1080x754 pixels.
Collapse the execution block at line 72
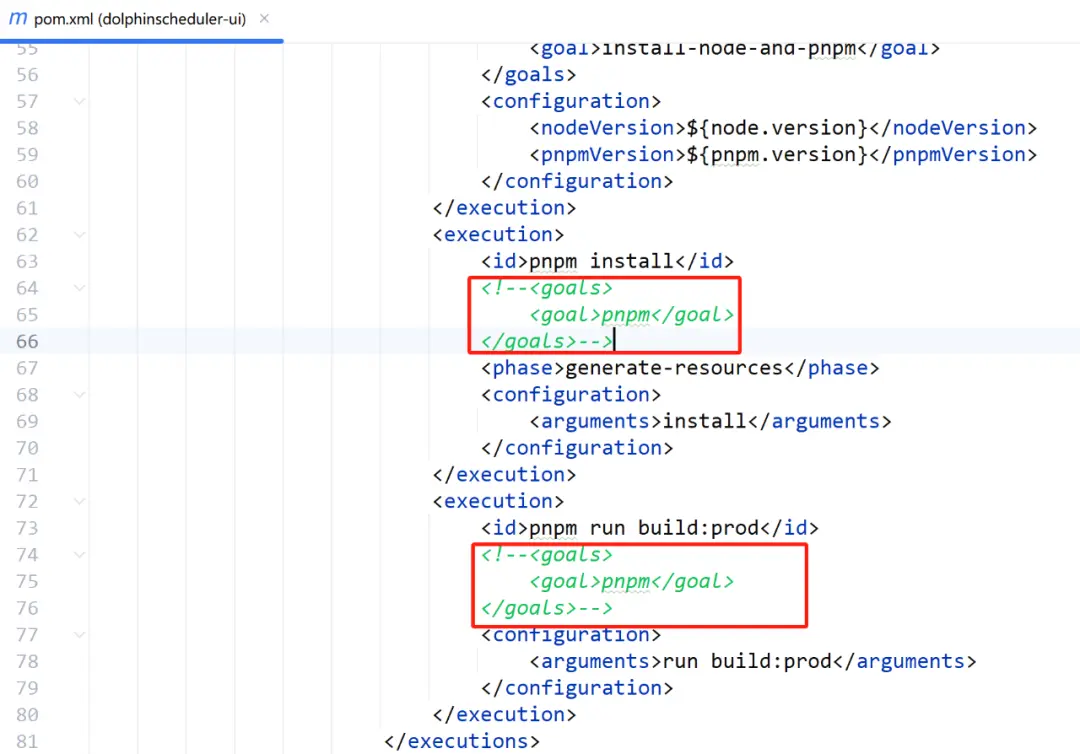coord(79,501)
